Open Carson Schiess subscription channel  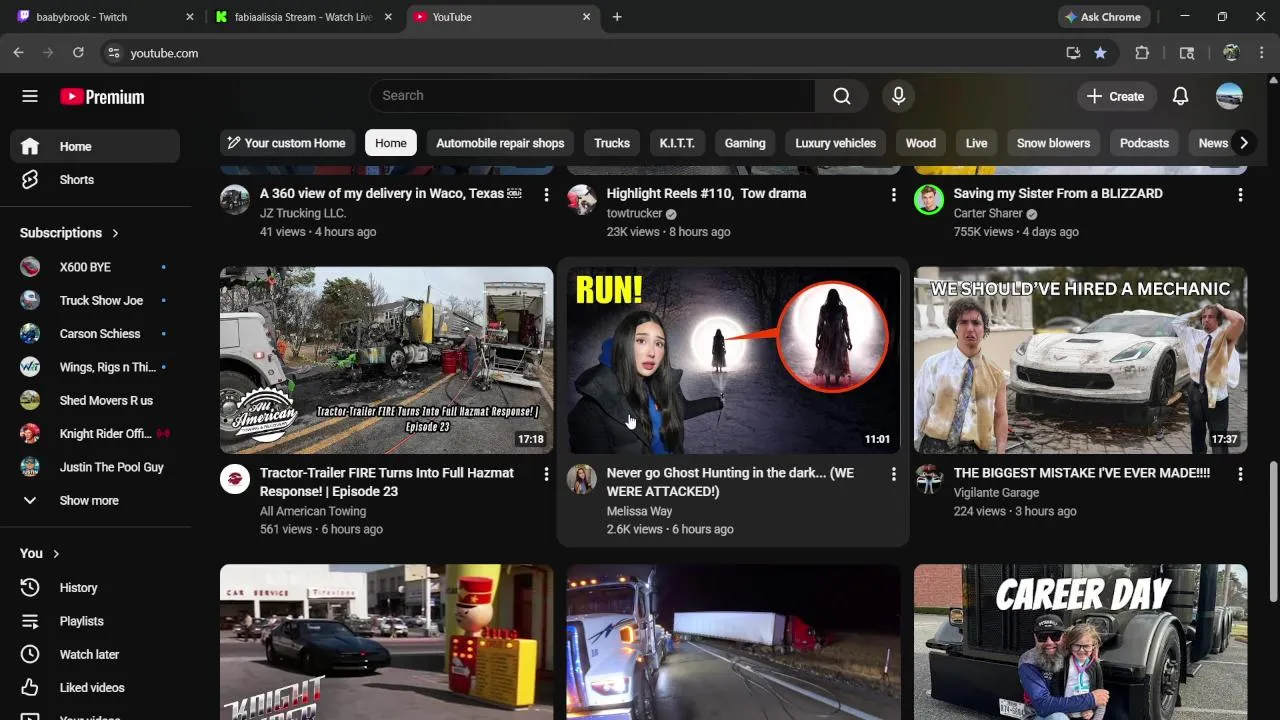(x=95, y=334)
